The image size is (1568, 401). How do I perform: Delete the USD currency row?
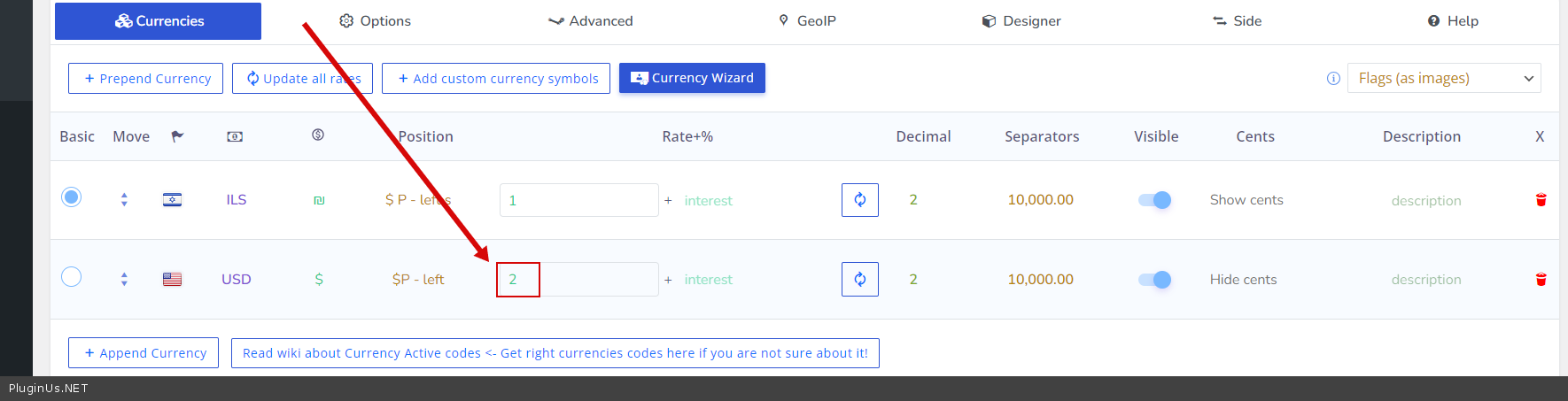click(1541, 280)
